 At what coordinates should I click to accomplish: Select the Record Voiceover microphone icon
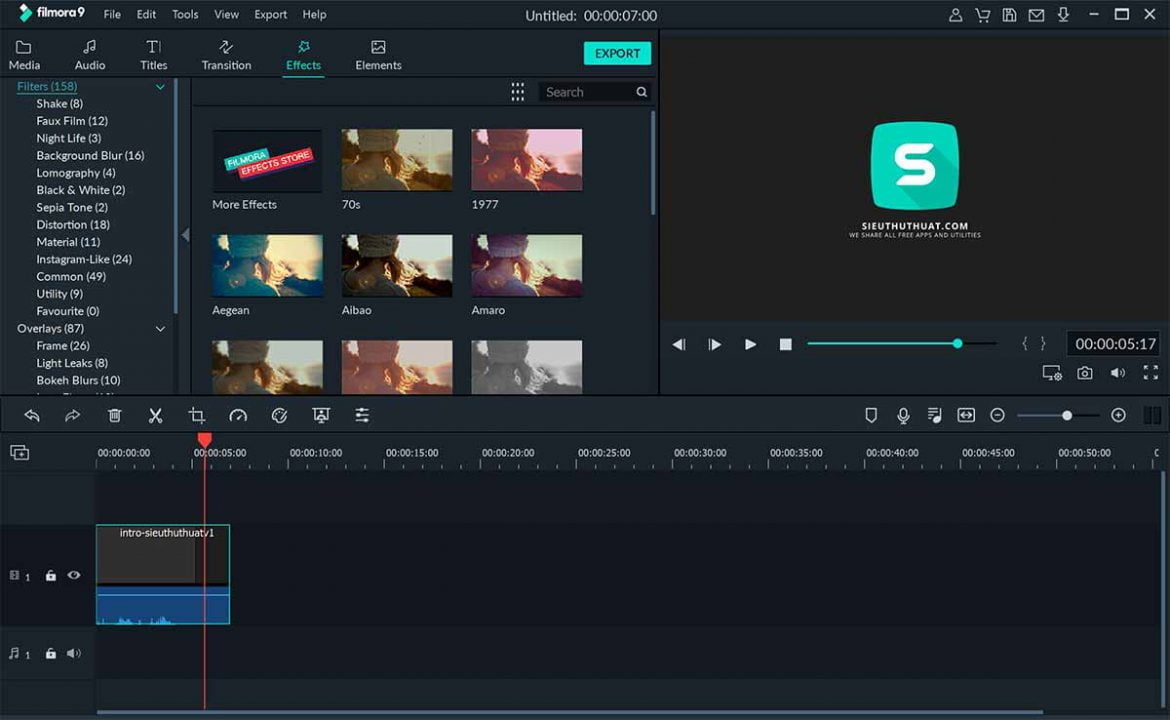pos(903,414)
